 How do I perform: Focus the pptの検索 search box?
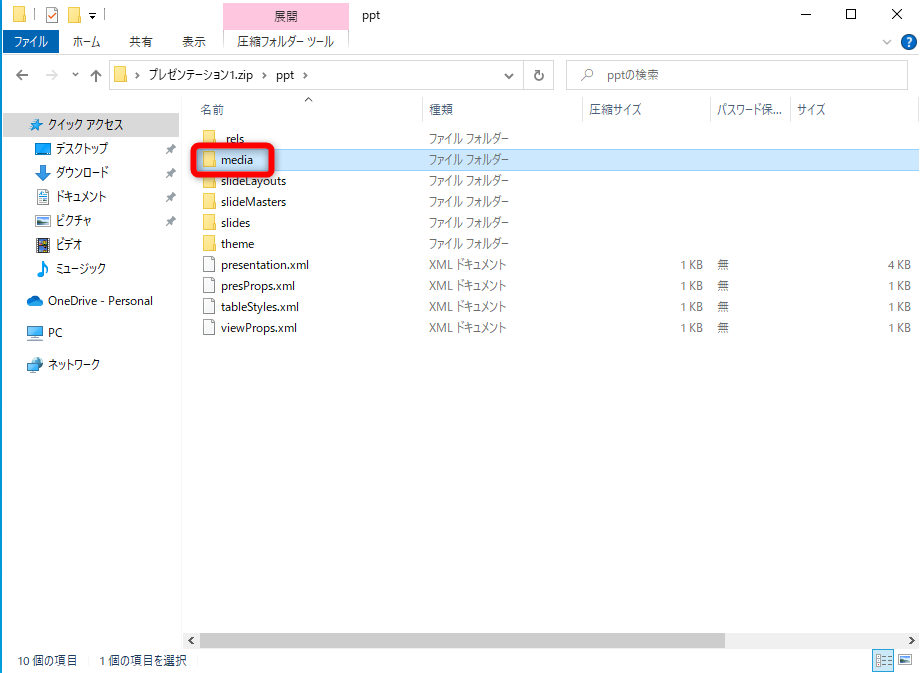tap(736, 75)
